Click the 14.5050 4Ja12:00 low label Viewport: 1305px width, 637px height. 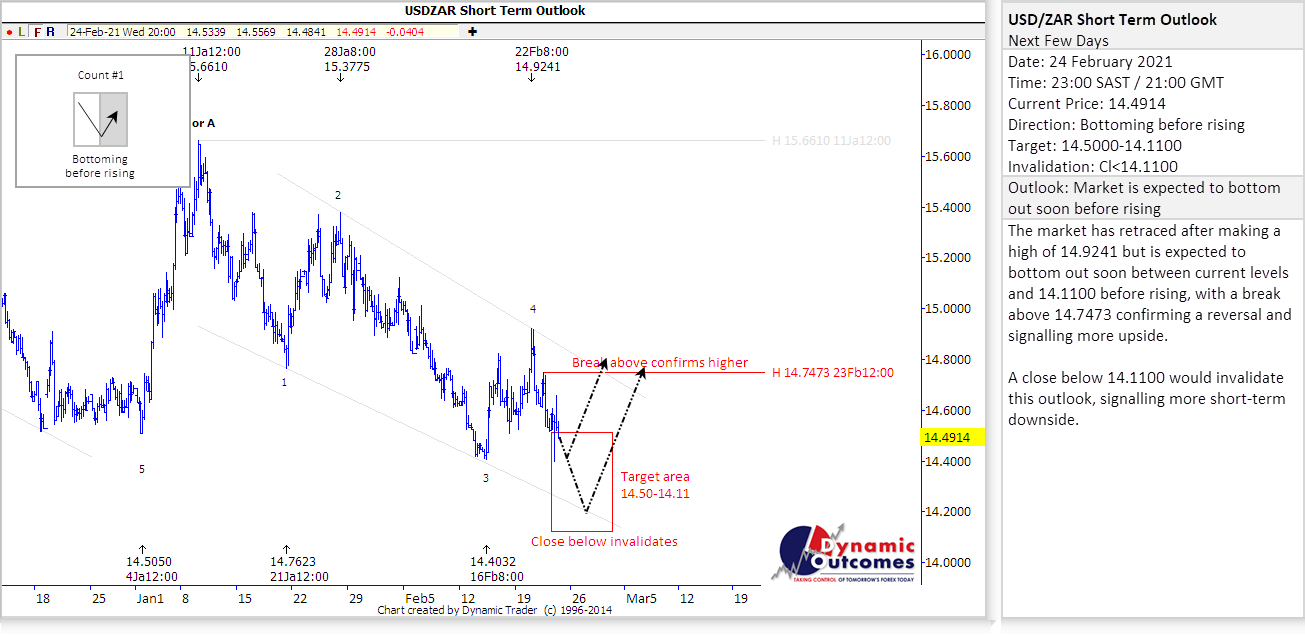pyautogui.click(x=152, y=569)
